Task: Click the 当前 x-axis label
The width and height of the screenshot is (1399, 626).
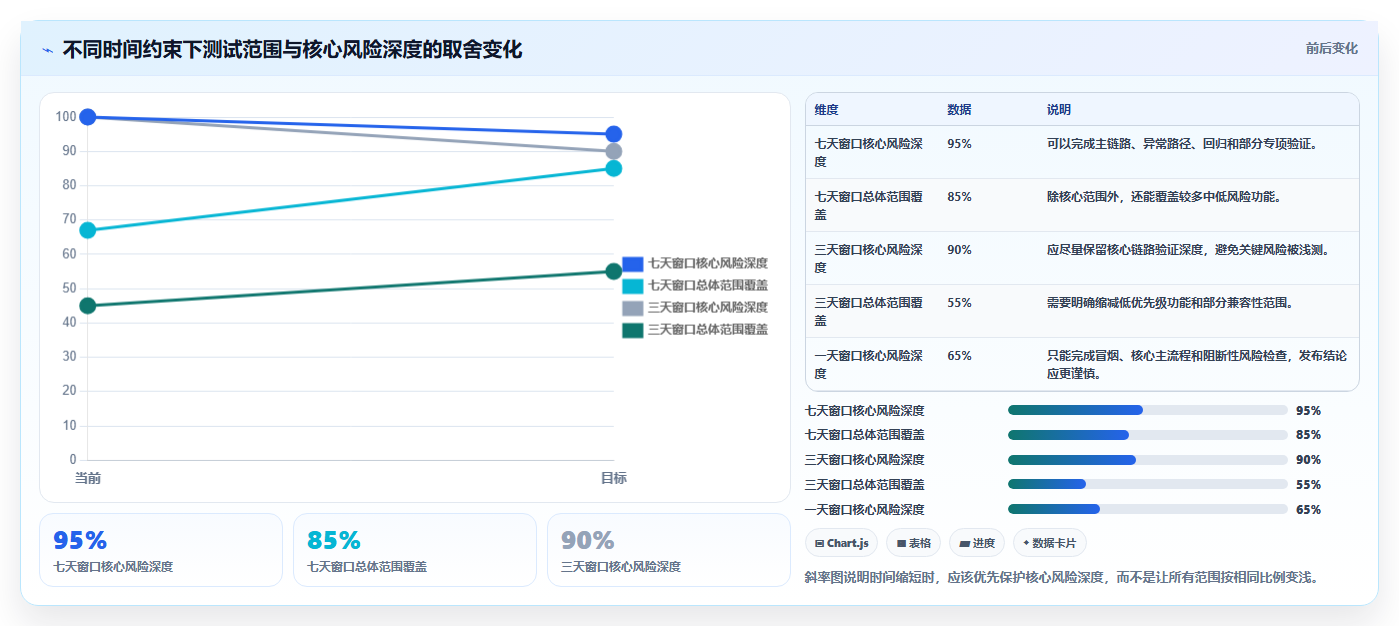Action: (88, 479)
